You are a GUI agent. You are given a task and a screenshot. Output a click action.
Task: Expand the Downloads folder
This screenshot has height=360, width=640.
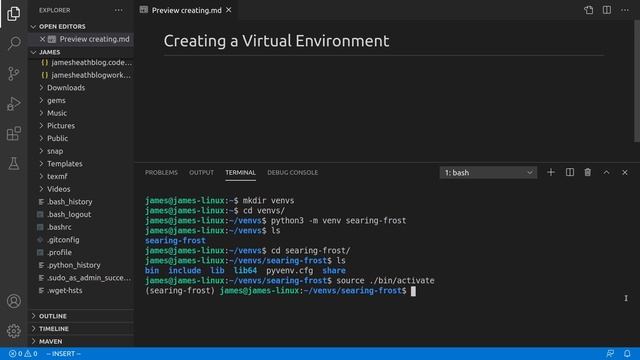click(81, 88)
